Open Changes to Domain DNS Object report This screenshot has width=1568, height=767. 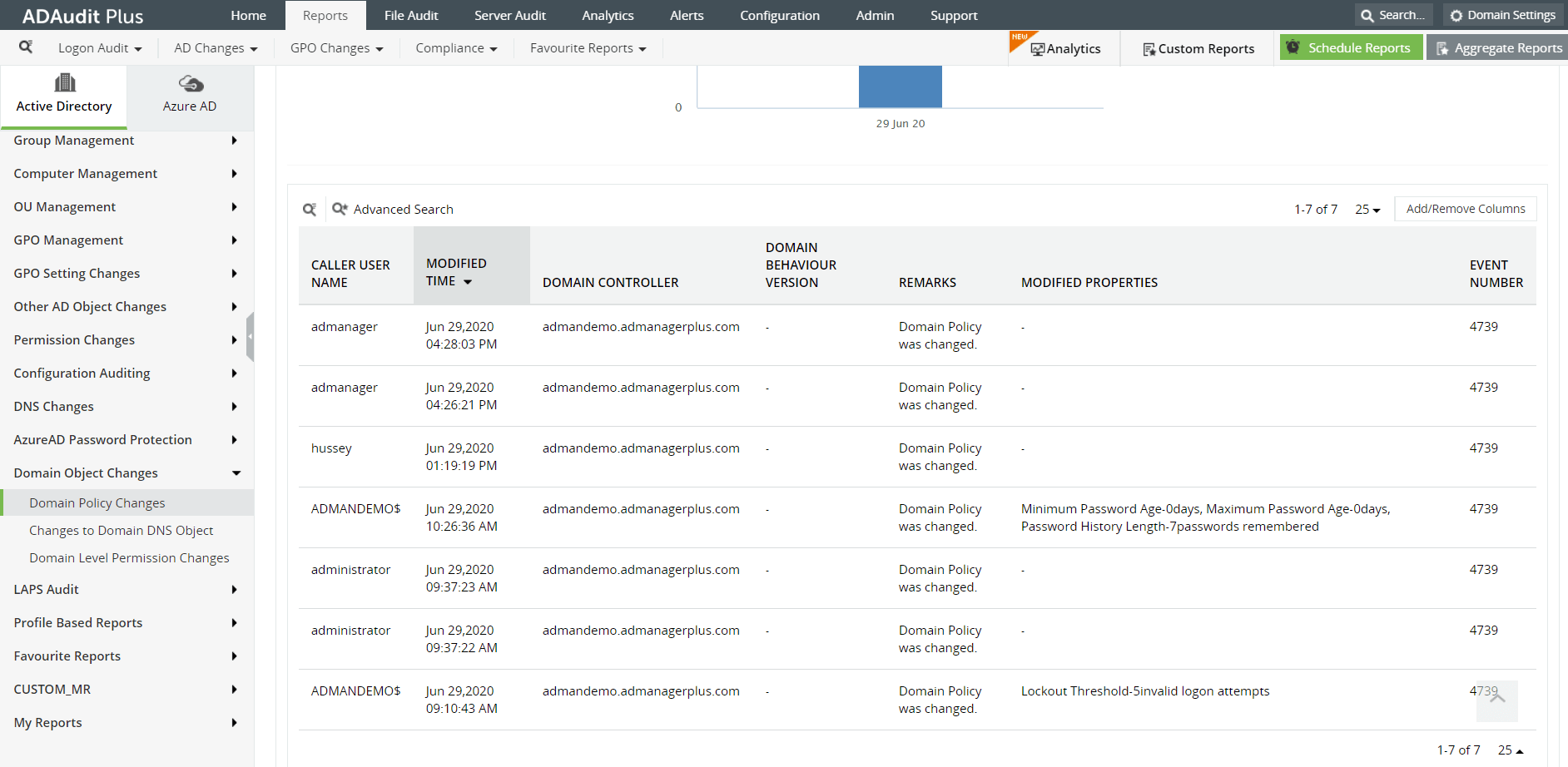(122, 531)
